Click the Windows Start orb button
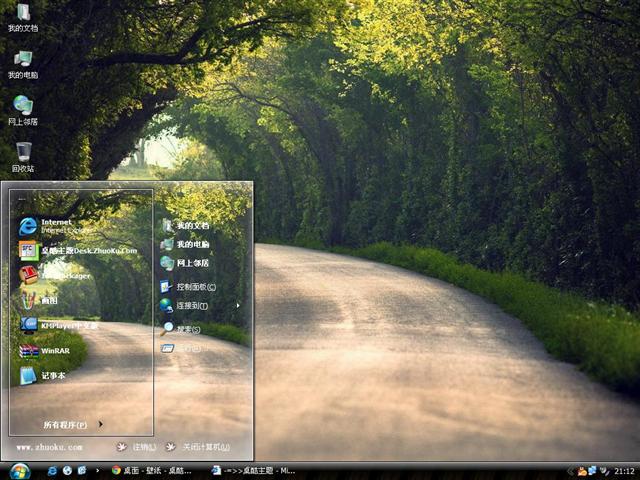Image resolution: width=640 pixels, height=480 pixels. [x=19, y=470]
